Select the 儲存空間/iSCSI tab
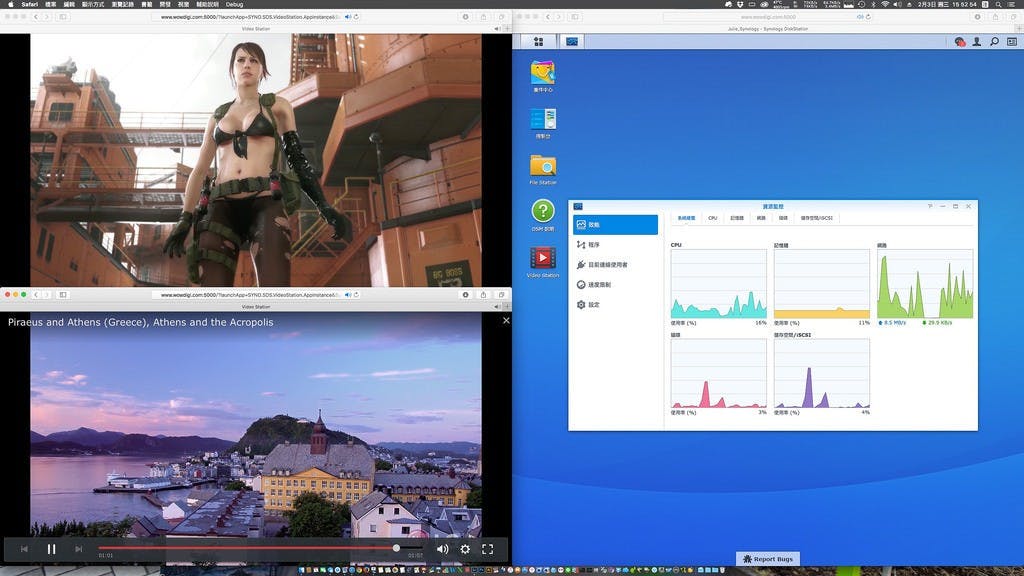Screen dimensions: 1024x576 (x=818, y=217)
